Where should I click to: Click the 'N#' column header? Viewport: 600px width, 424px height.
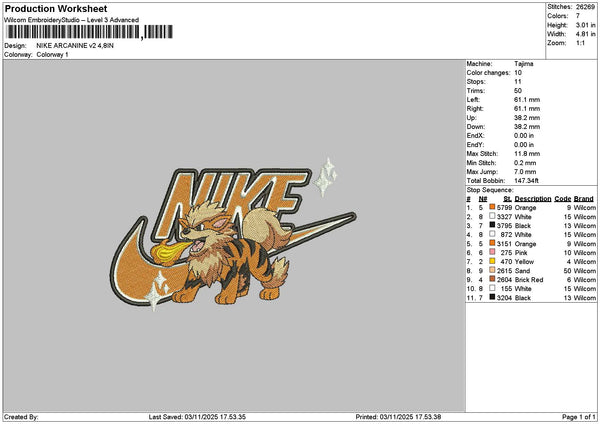click(x=483, y=199)
